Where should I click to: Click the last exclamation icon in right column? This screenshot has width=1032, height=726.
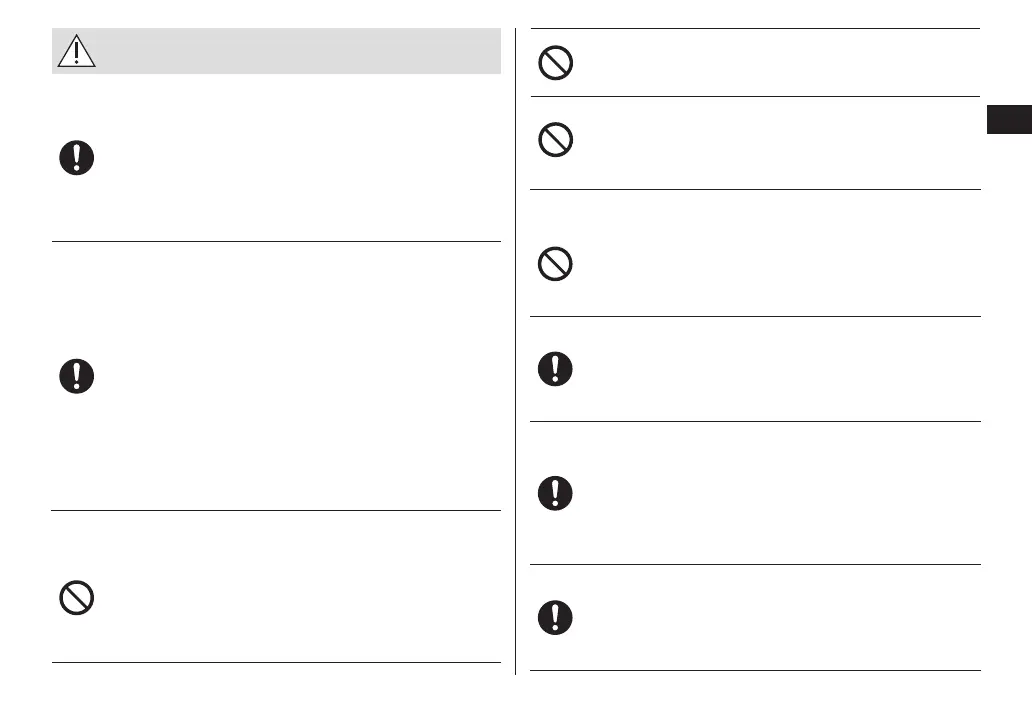tap(555, 617)
